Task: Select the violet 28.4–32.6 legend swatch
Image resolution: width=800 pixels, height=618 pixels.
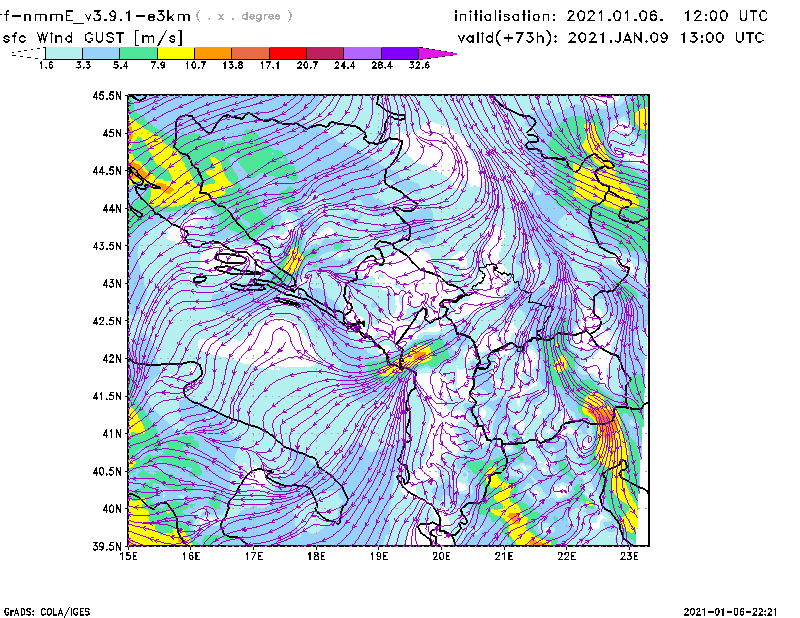Action: click(400, 53)
